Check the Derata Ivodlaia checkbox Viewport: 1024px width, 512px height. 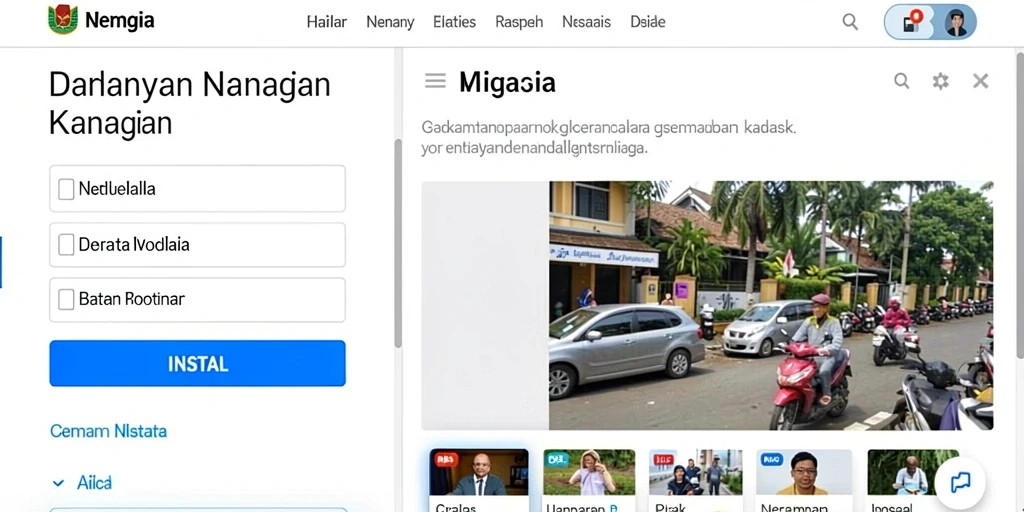point(66,245)
